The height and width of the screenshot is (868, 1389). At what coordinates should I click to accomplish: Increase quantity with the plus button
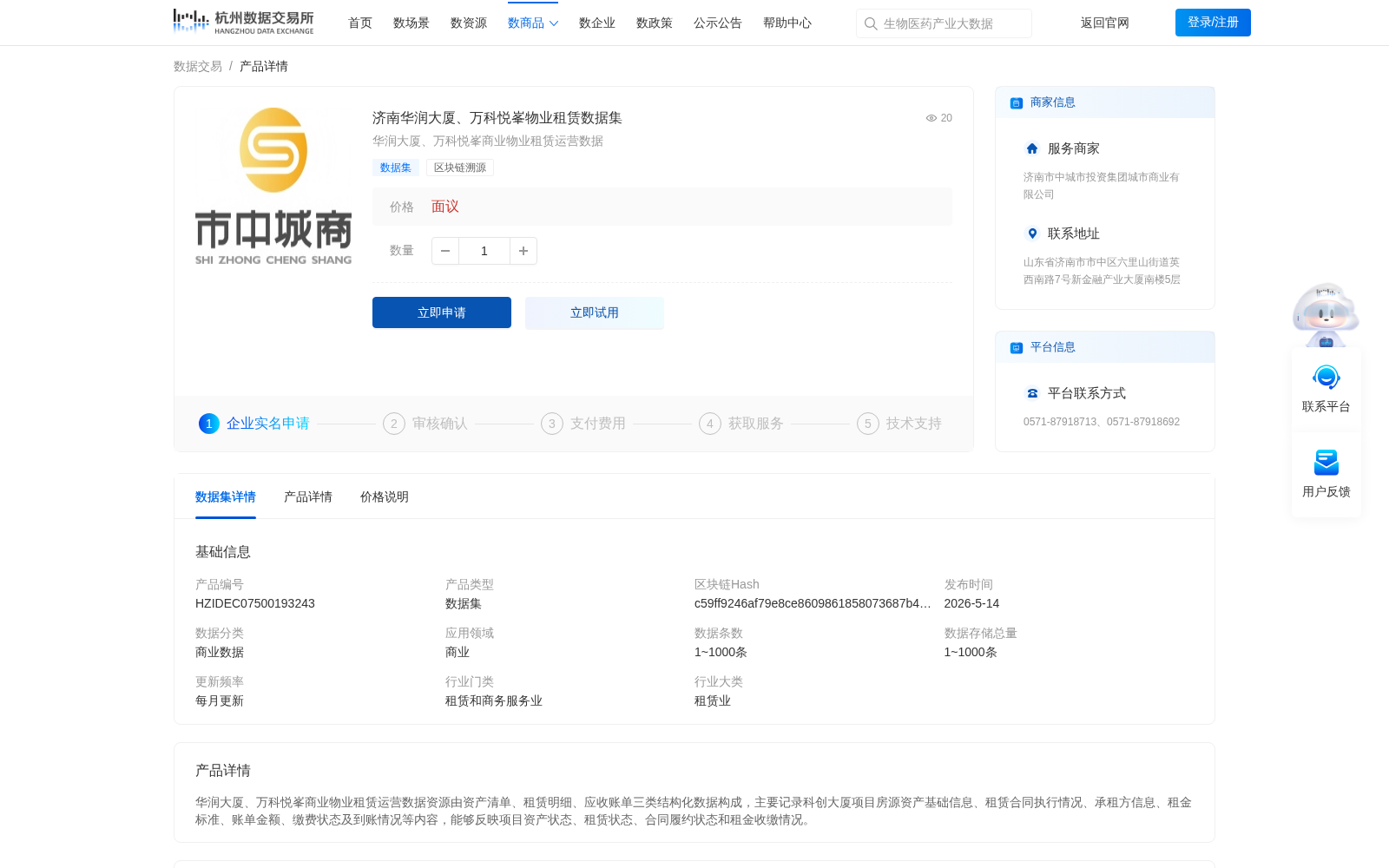pyautogui.click(x=523, y=251)
